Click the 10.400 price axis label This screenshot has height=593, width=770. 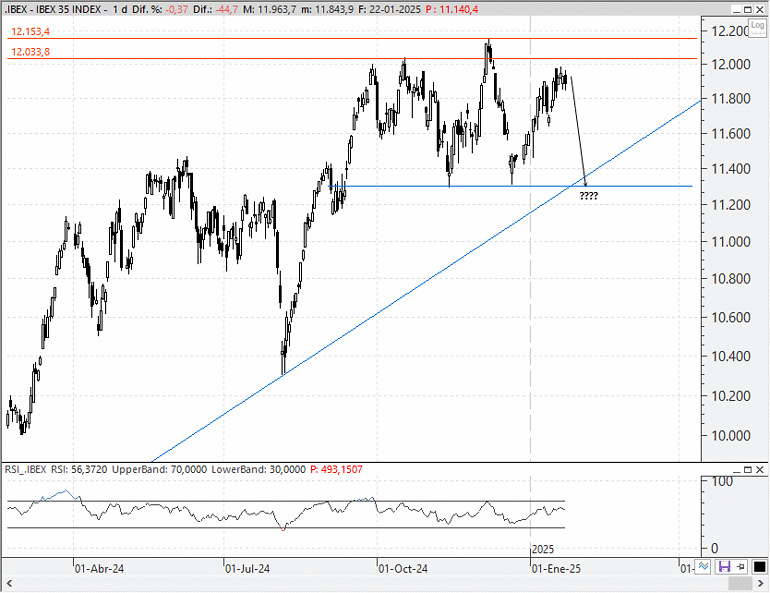[x=731, y=356]
